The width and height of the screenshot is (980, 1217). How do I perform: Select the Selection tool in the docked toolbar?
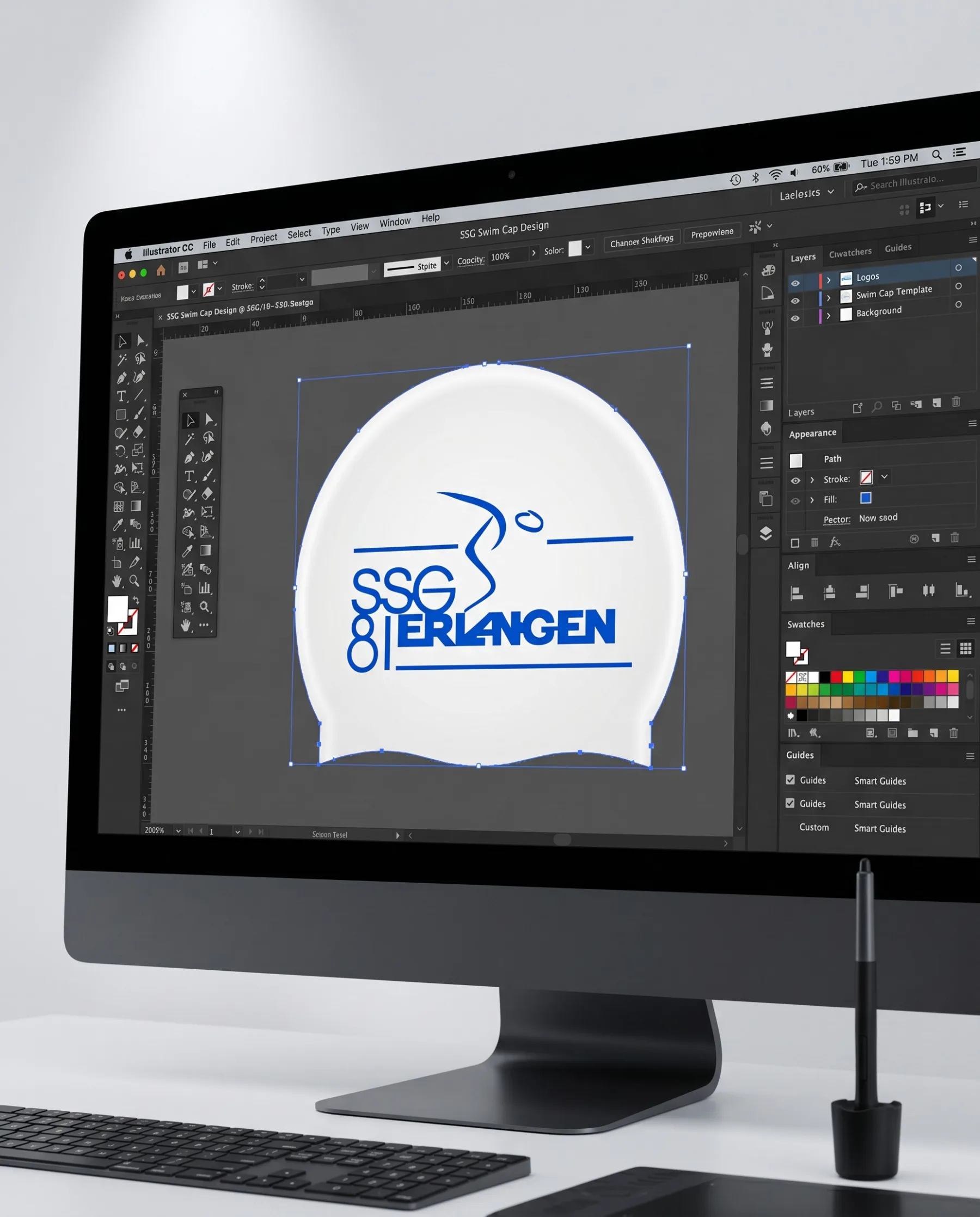(122, 341)
